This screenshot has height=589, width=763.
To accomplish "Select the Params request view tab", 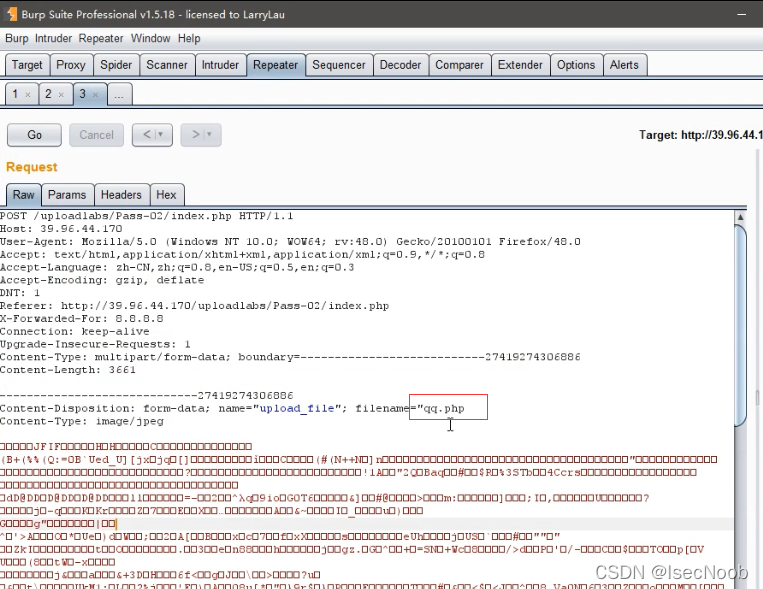I will [67, 195].
